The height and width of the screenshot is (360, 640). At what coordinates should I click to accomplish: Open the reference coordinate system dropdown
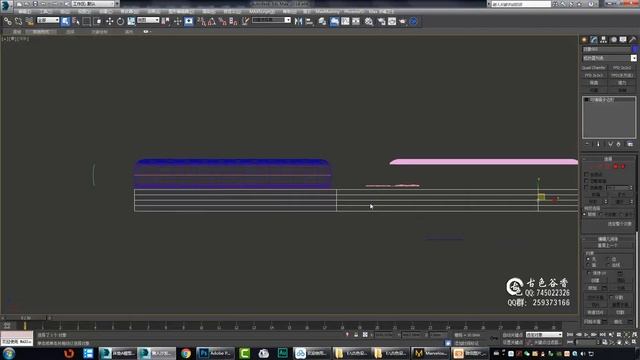(148, 20)
